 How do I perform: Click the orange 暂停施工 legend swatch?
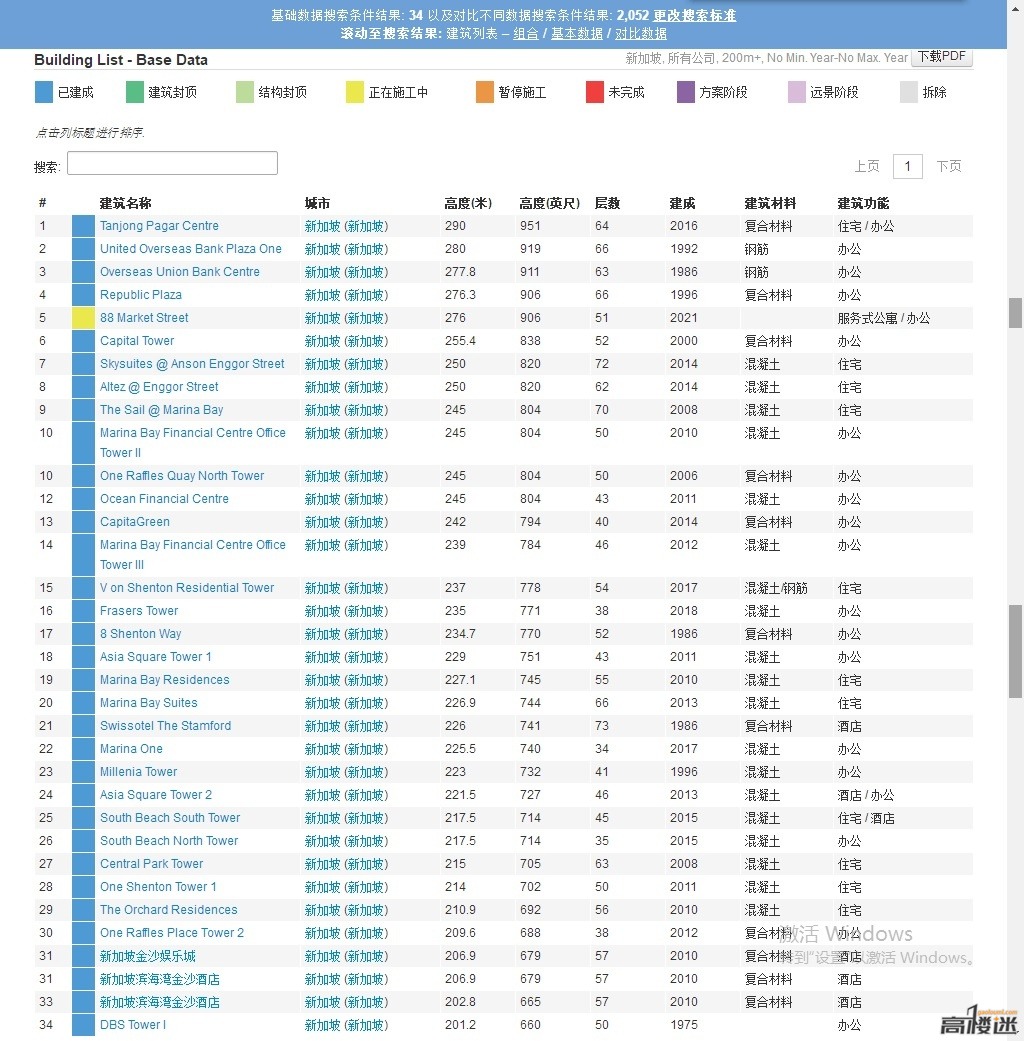click(485, 92)
